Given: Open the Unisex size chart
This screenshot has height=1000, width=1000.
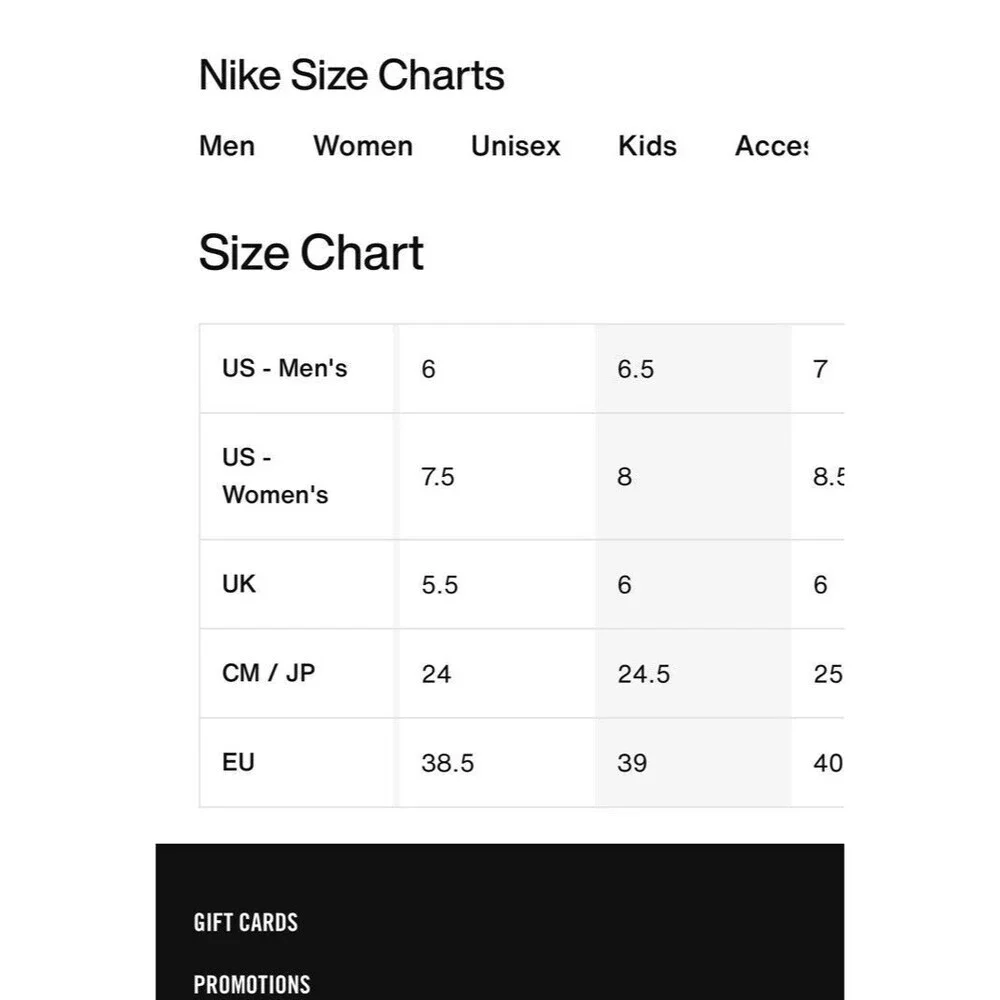Looking at the screenshot, I should (x=515, y=147).
